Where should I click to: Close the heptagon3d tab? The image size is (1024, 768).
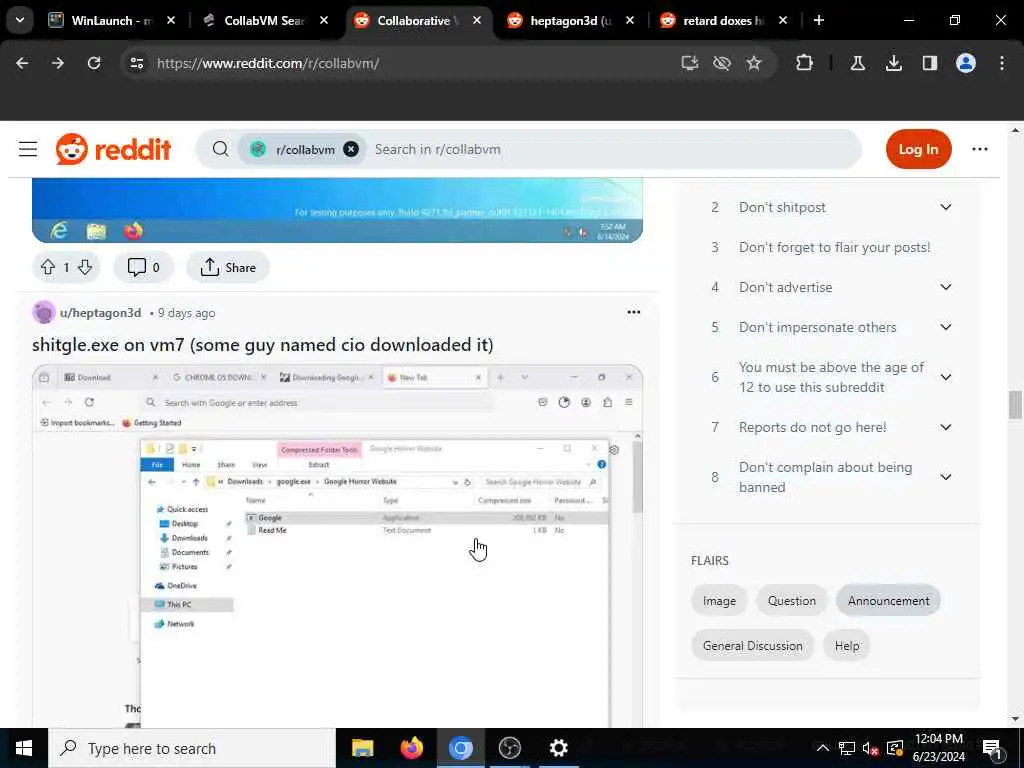coord(630,20)
